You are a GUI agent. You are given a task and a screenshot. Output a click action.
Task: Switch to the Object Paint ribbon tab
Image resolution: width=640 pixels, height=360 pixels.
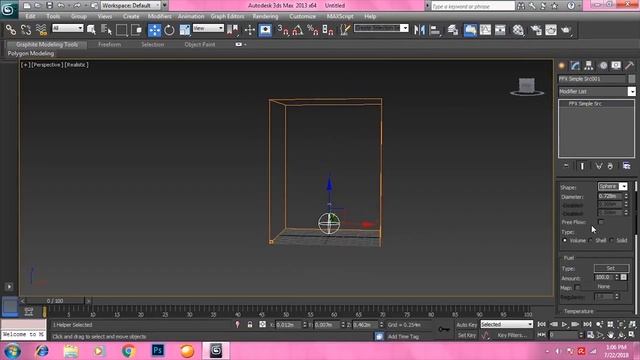coord(200,44)
